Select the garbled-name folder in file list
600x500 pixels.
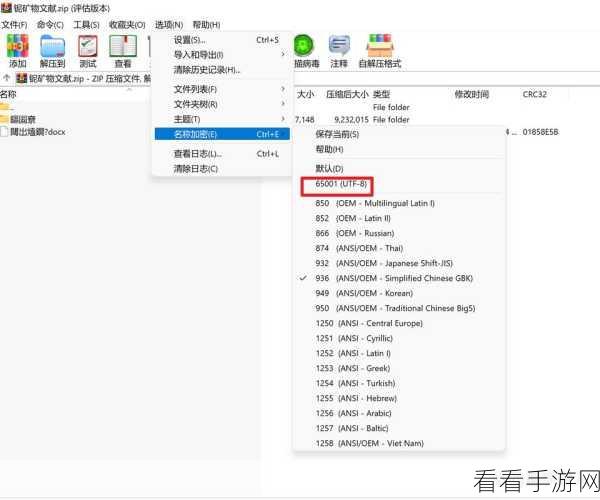18,119
